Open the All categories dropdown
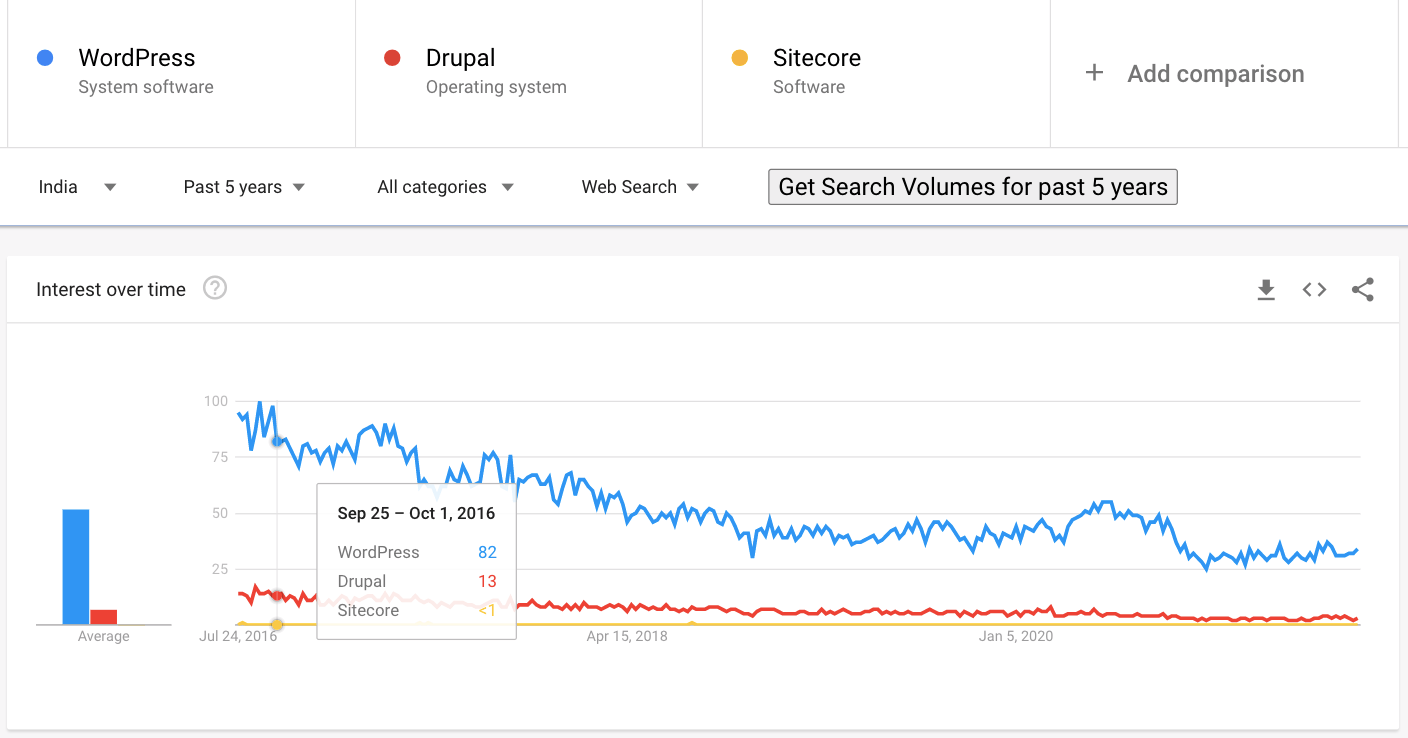Screen dimensions: 1408x738 445,187
